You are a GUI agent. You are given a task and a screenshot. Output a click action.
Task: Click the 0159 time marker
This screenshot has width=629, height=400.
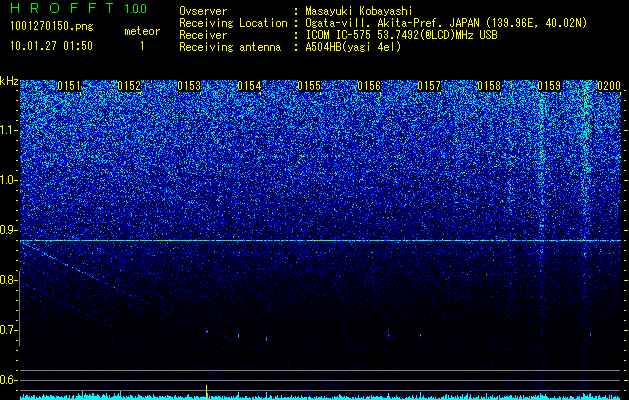tap(549, 86)
